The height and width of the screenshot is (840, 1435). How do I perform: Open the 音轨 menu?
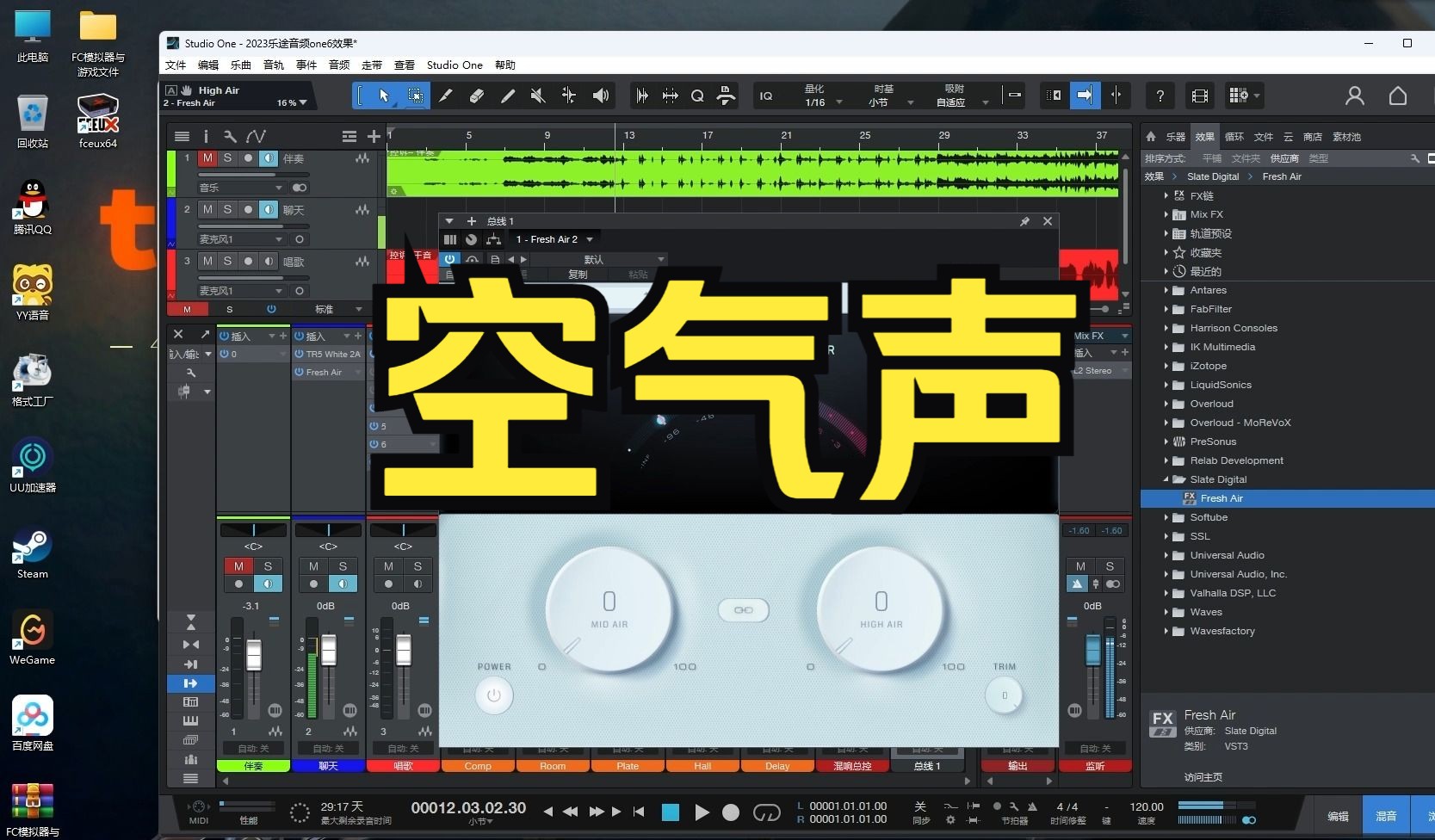coord(274,65)
